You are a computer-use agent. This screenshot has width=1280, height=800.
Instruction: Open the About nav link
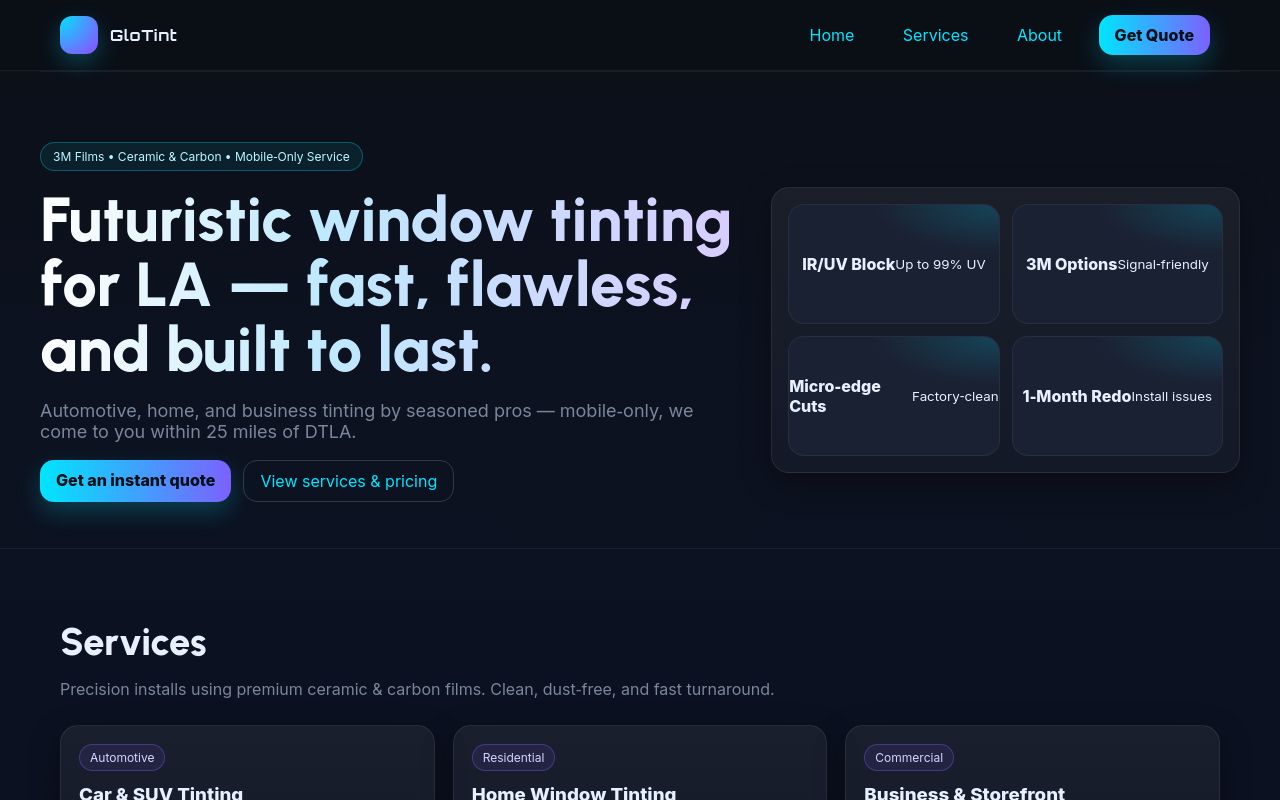tap(1039, 35)
